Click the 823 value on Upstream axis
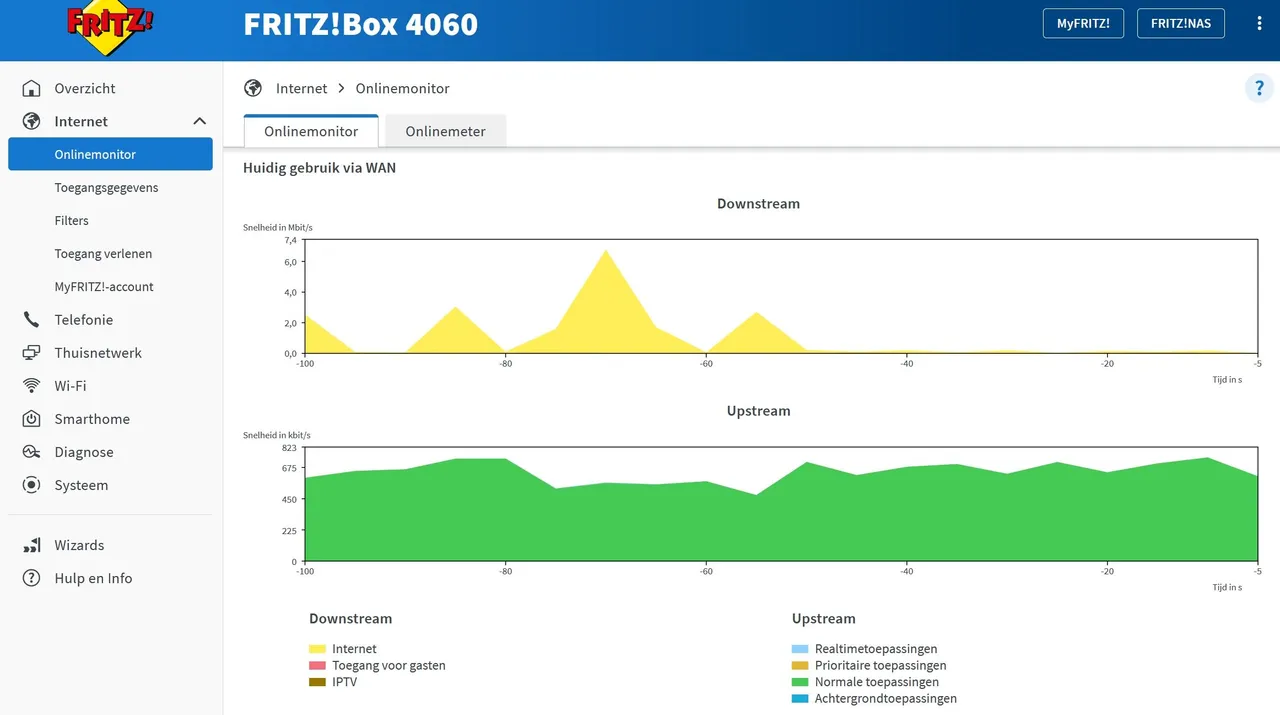 pos(290,447)
